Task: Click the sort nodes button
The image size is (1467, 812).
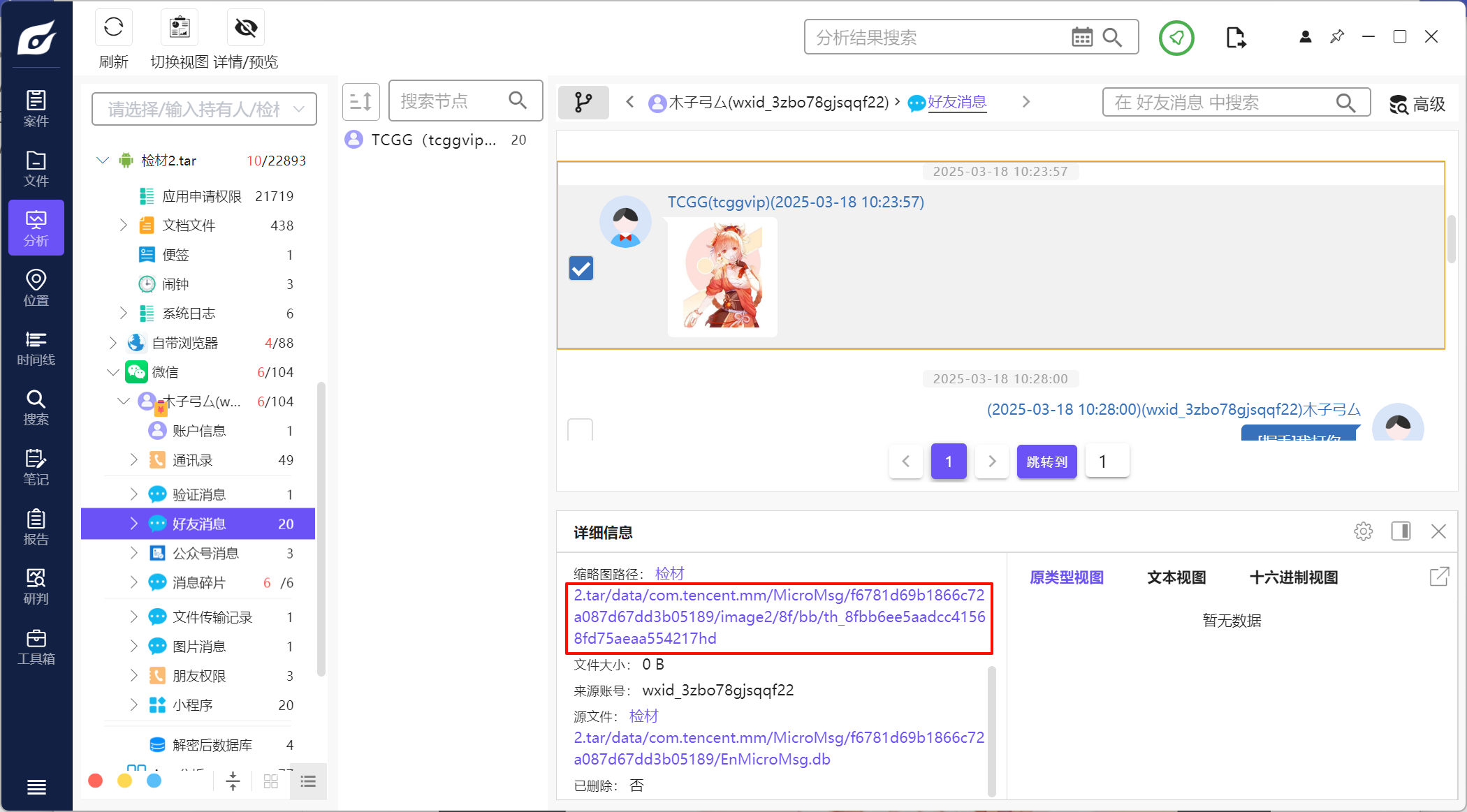Action: tap(360, 102)
